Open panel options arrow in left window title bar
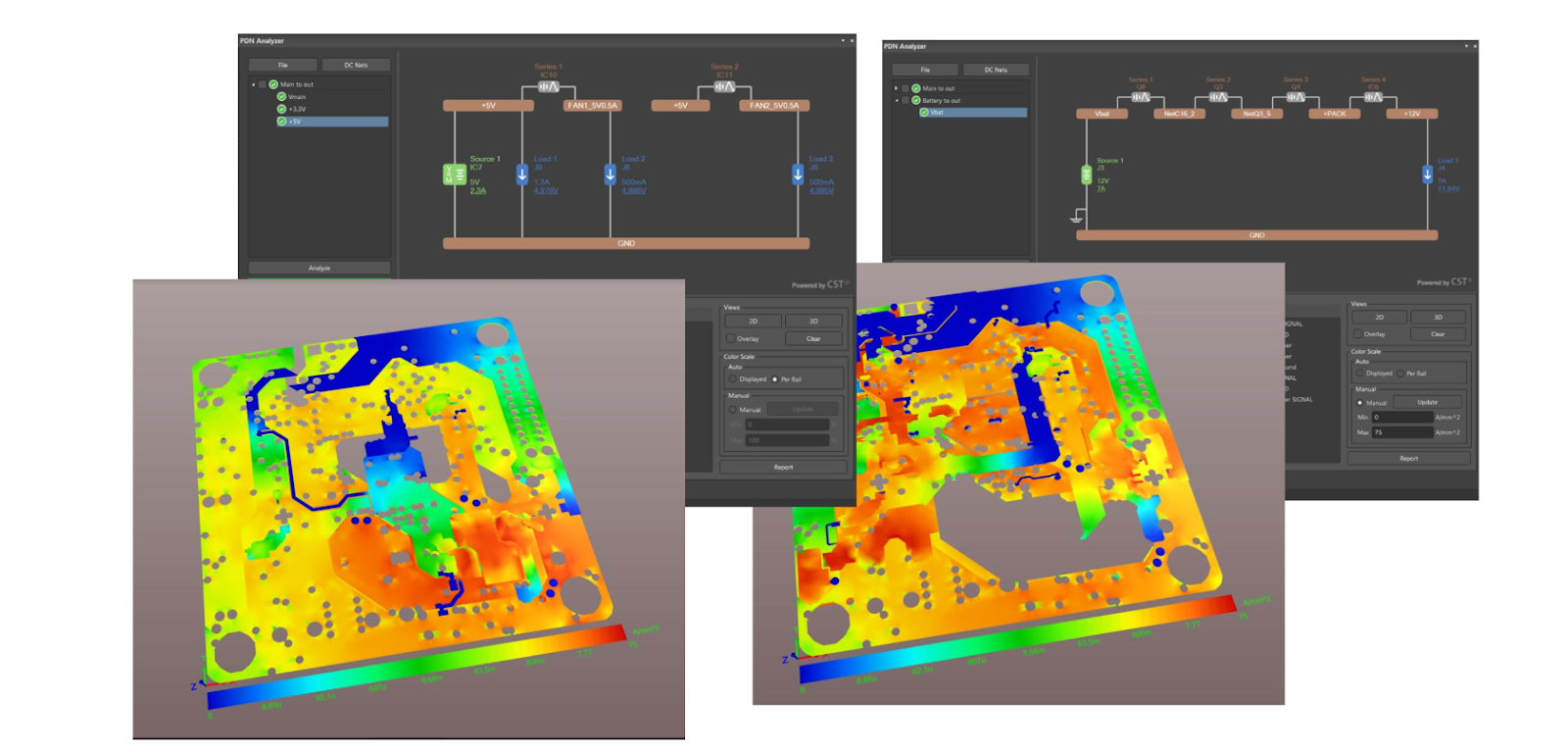 coord(843,40)
